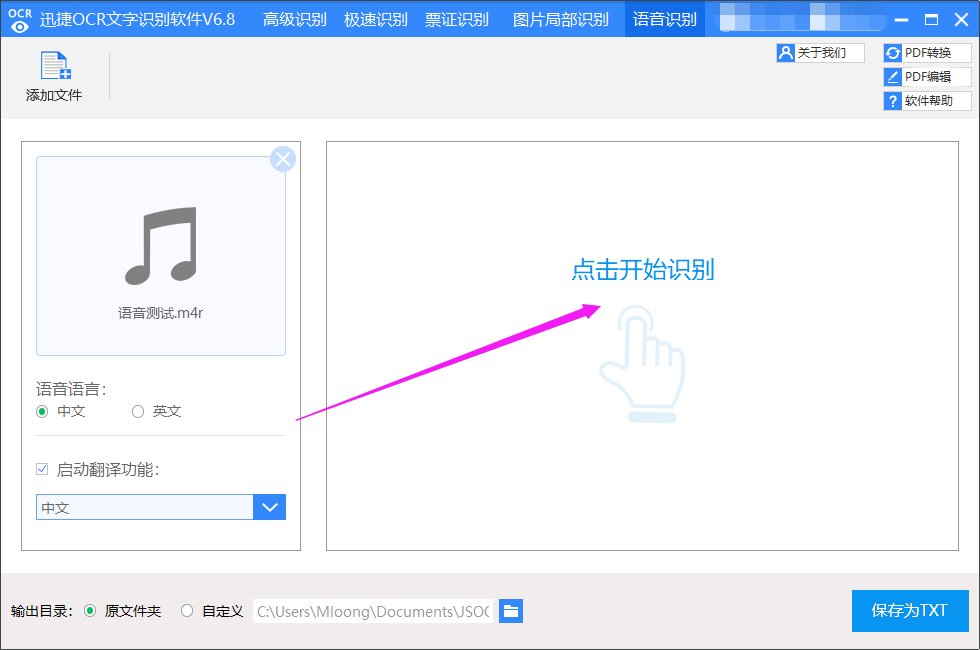Remove 语音测试.m4r with its close button

pyautogui.click(x=283, y=158)
